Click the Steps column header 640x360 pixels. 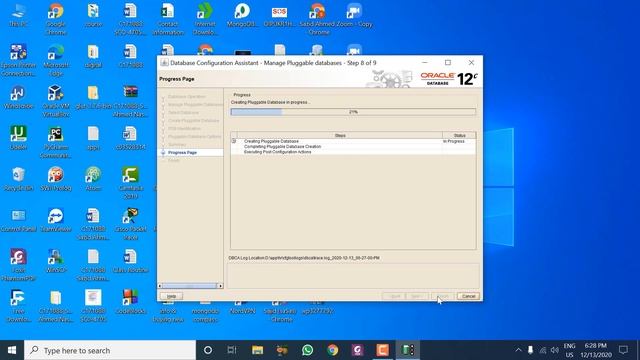pyautogui.click(x=340, y=135)
